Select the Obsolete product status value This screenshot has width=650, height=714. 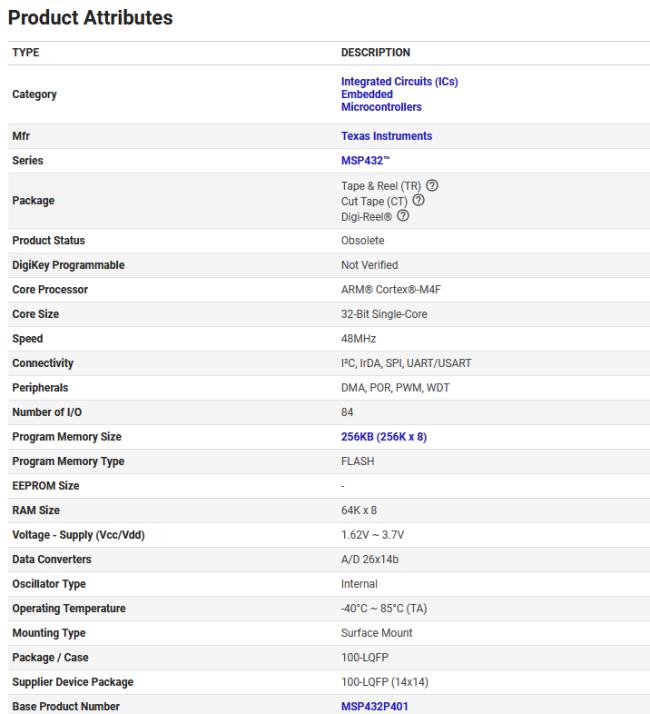(362, 241)
